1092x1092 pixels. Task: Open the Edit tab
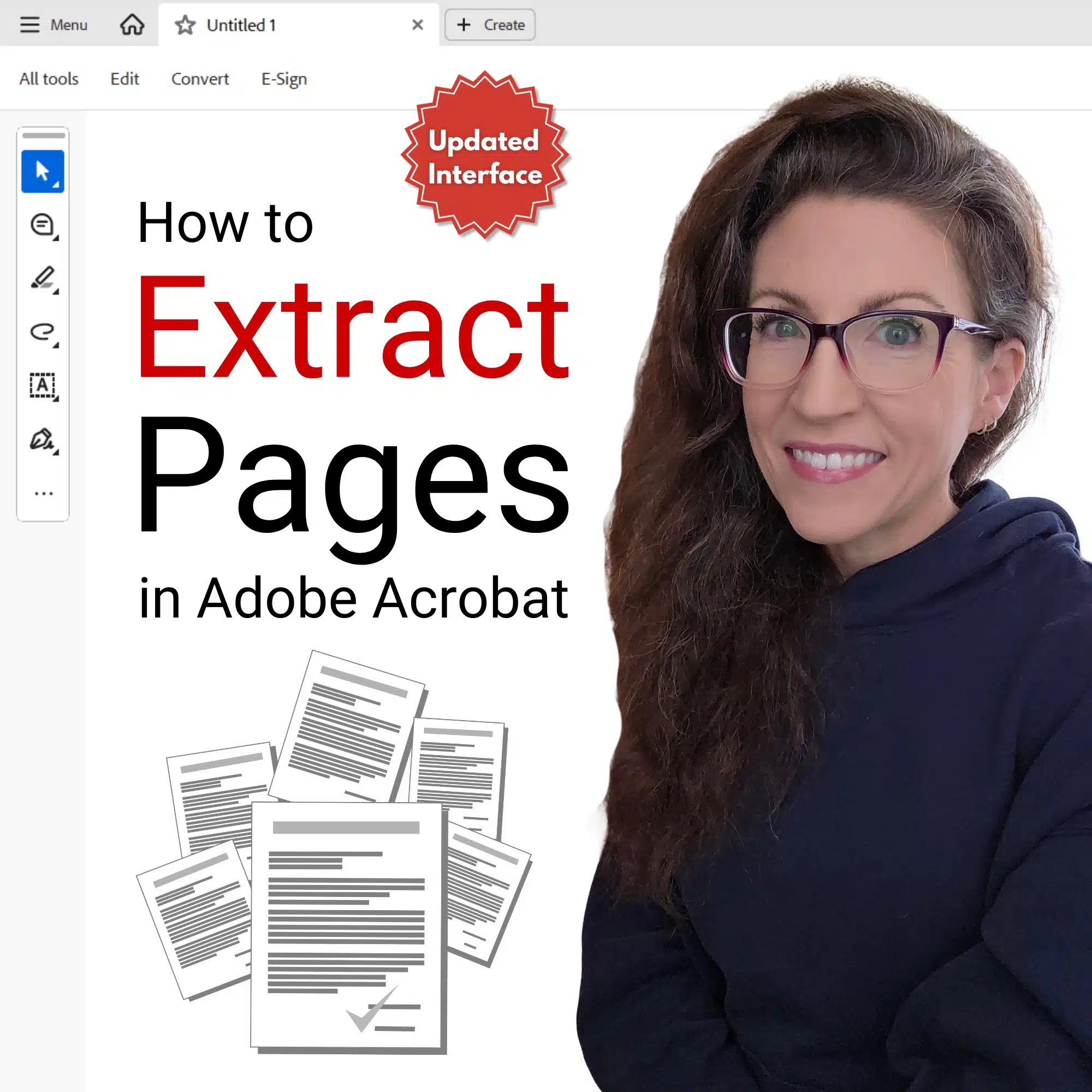[x=124, y=79]
